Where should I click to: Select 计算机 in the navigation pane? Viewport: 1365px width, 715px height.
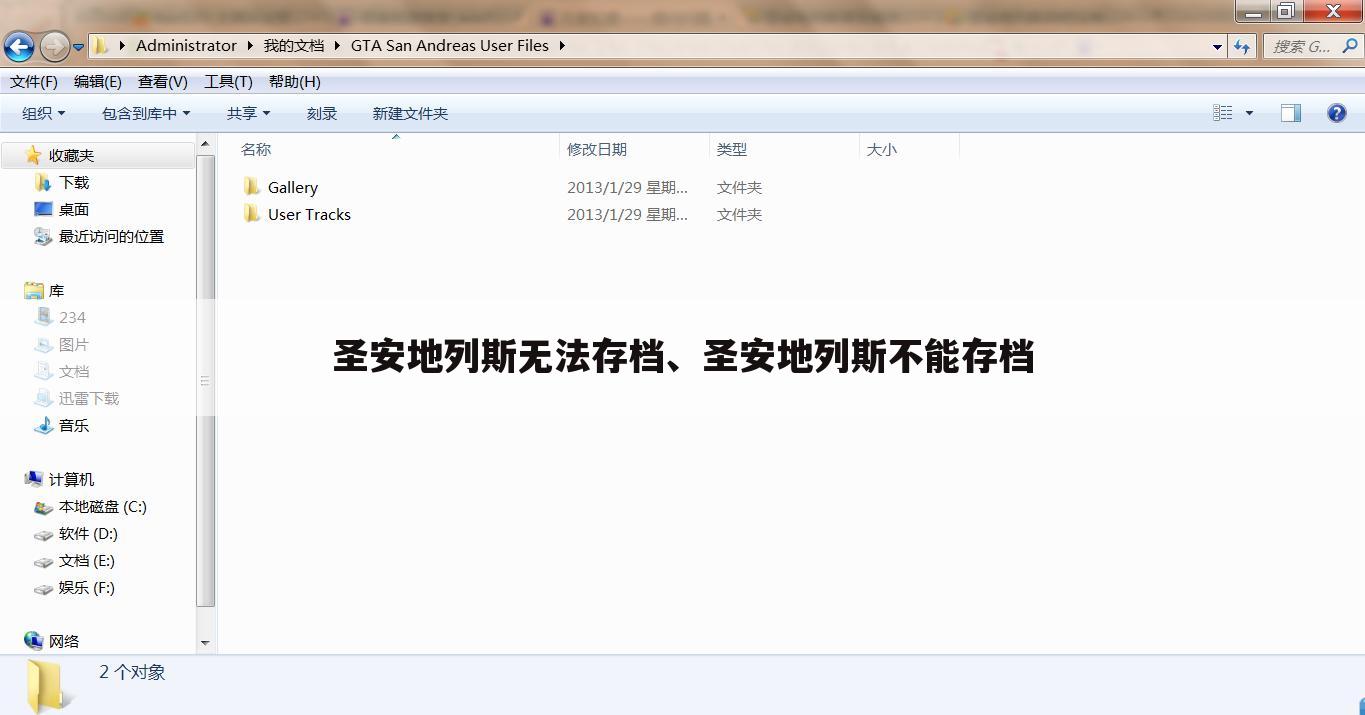coord(71,479)
